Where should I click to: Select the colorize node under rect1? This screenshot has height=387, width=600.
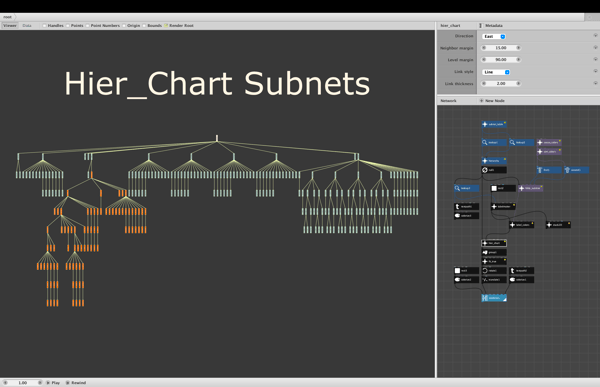click(x=466, y=280)
